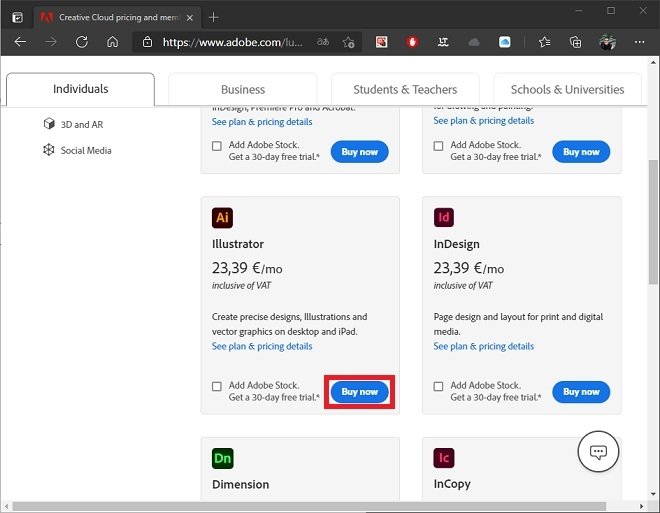The height and width of the screenshot is (513, 660).
Task: Open top right See plan & pricing details
Action: point(484,121)
